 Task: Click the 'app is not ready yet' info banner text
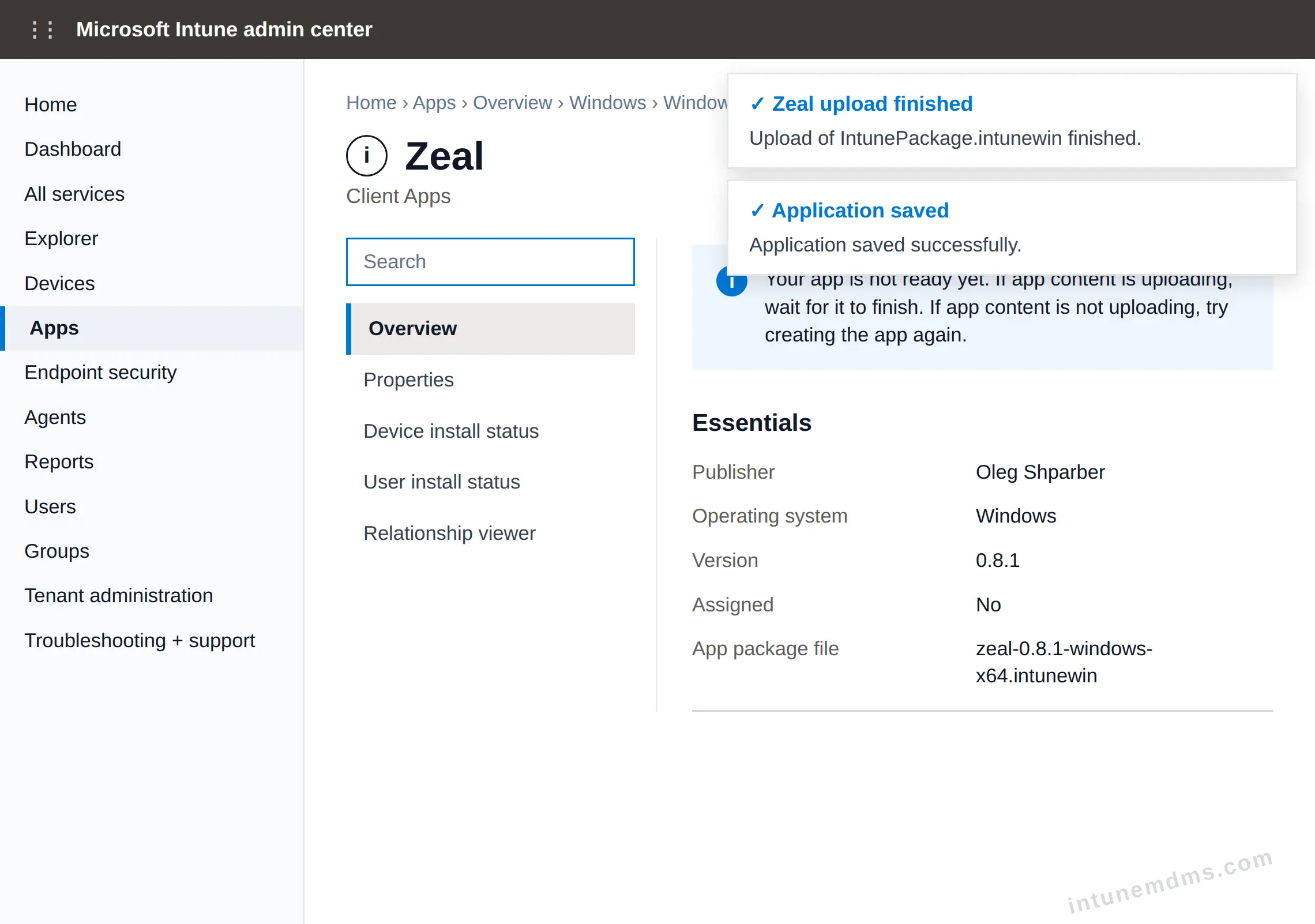click(998, 307)
